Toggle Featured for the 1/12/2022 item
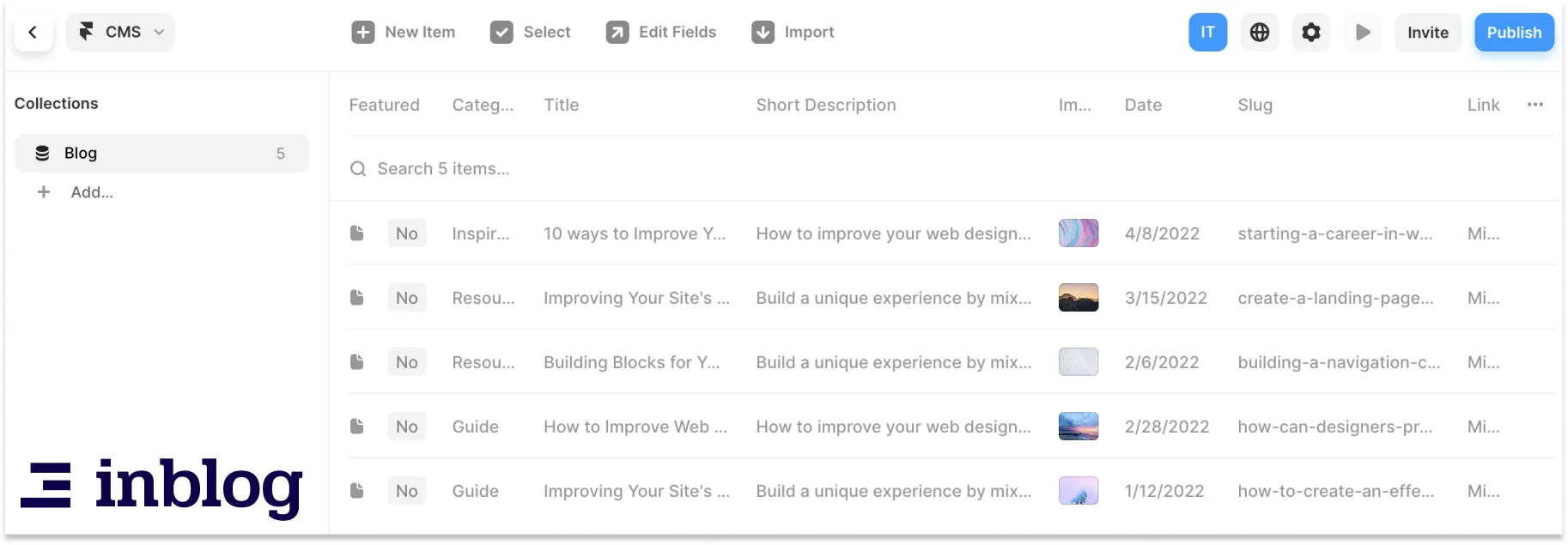This screenshot has width=1568, height=545. coord(407,491)
